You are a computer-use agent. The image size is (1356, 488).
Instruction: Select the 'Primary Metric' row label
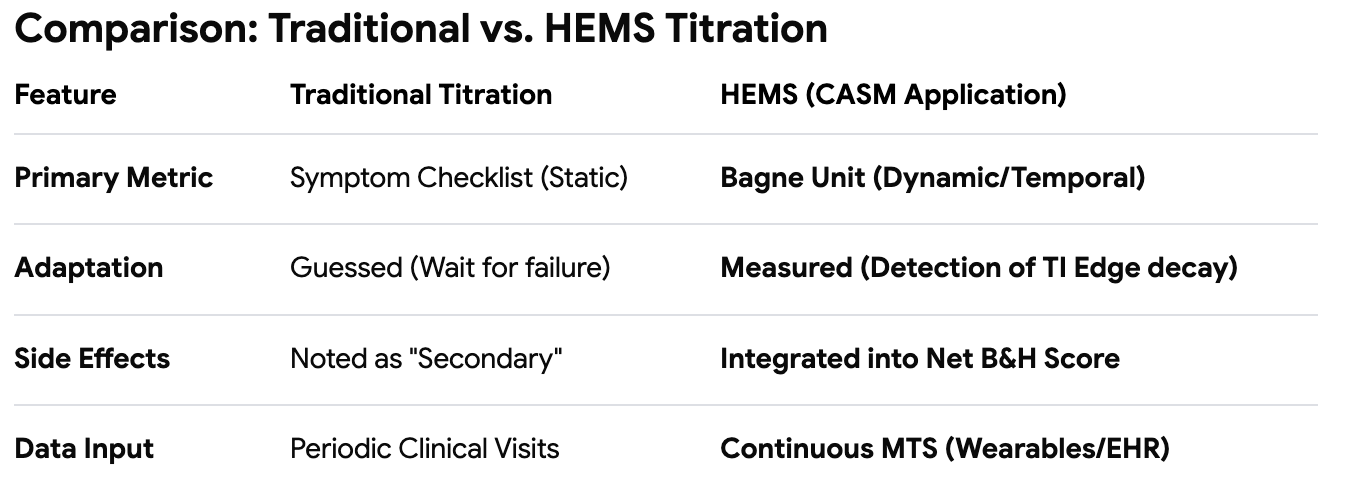(114, 178)
